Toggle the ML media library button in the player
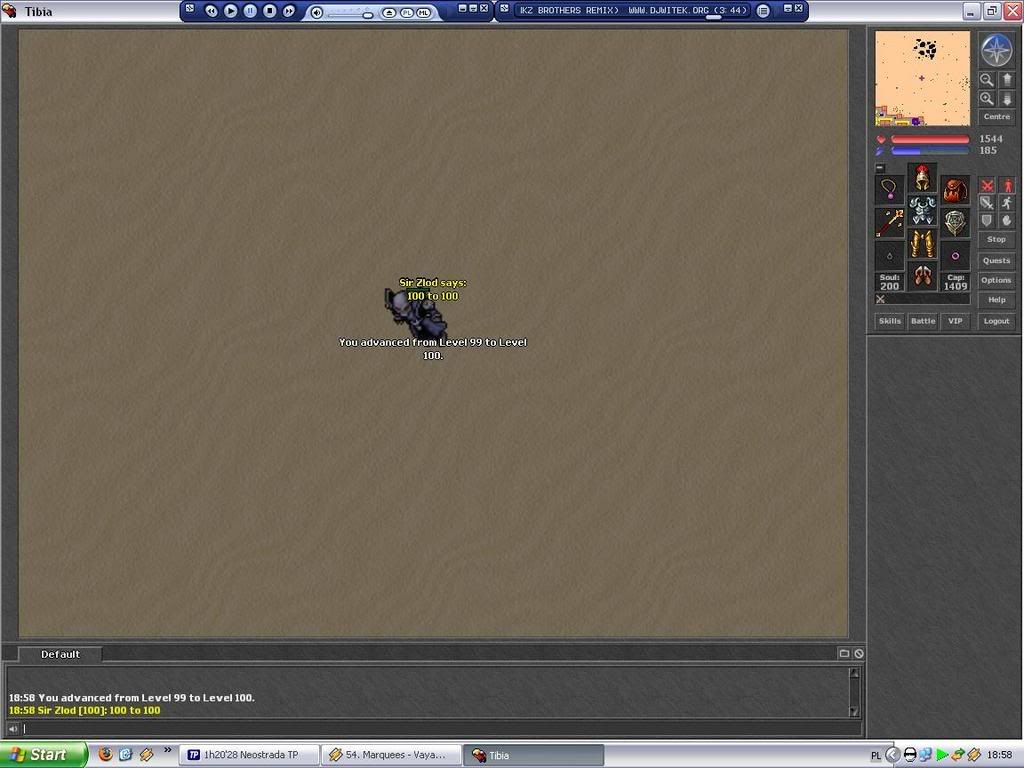Image resolution: width=1024 pixels, height=768 pixels. pos(424,13)
